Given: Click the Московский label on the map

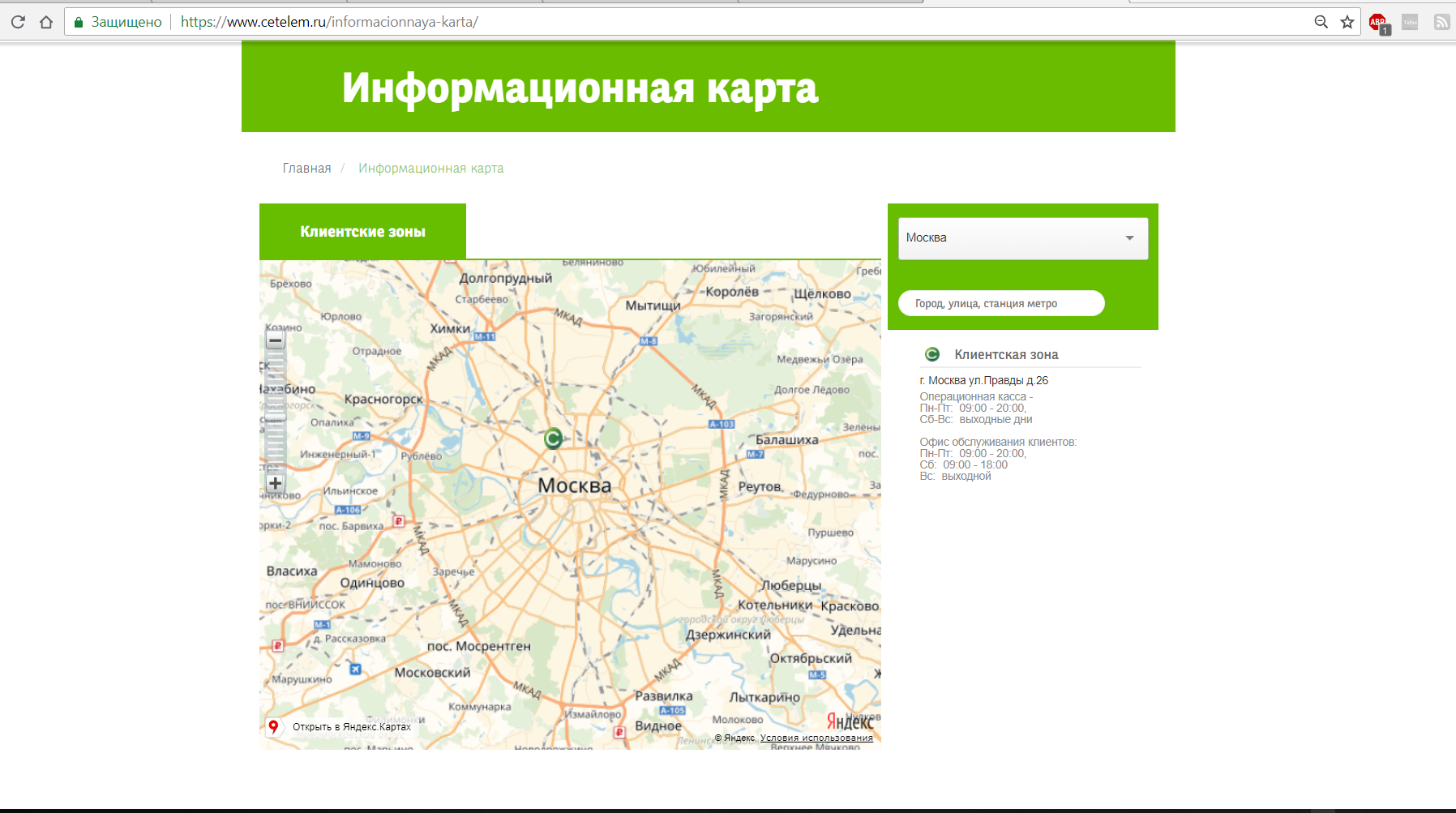Looking at the screenshot, I should point(432,672).
